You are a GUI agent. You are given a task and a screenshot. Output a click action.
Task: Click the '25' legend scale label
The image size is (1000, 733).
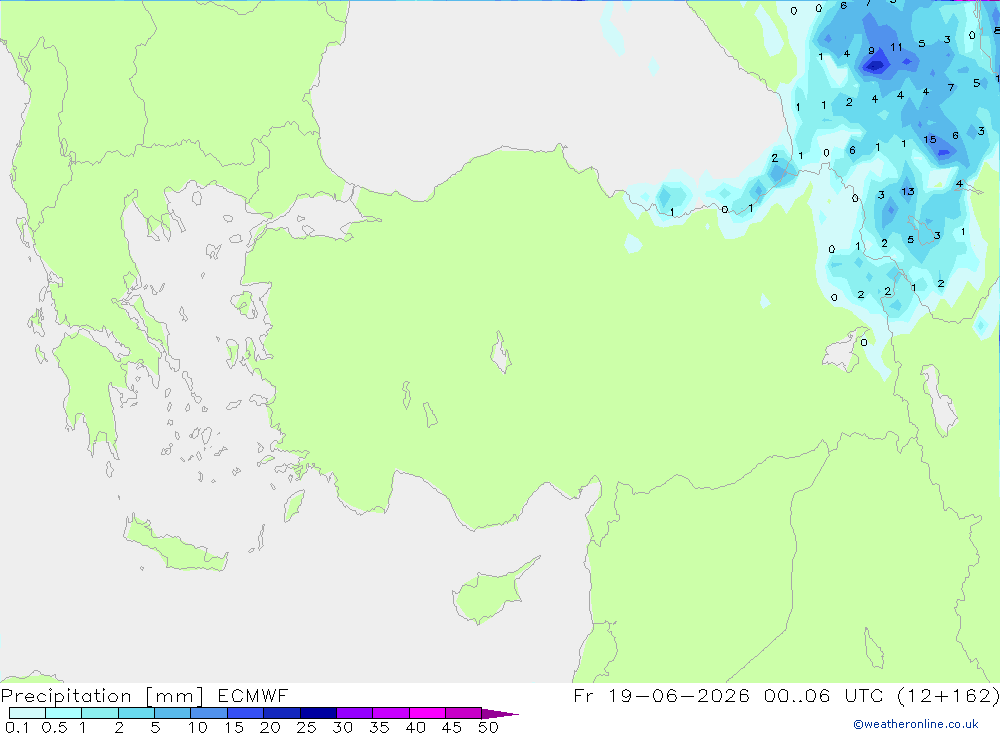point(306,727)
